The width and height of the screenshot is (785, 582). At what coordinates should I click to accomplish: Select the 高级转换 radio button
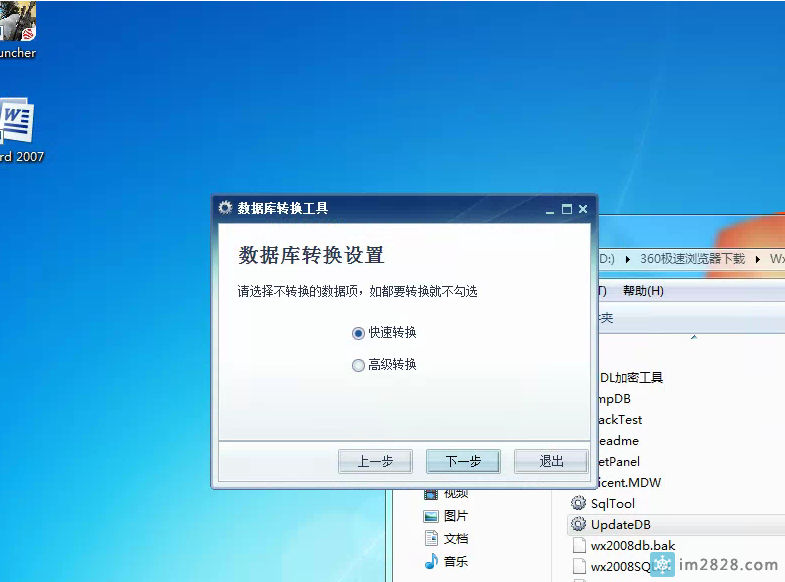click(x=358, y=365)
